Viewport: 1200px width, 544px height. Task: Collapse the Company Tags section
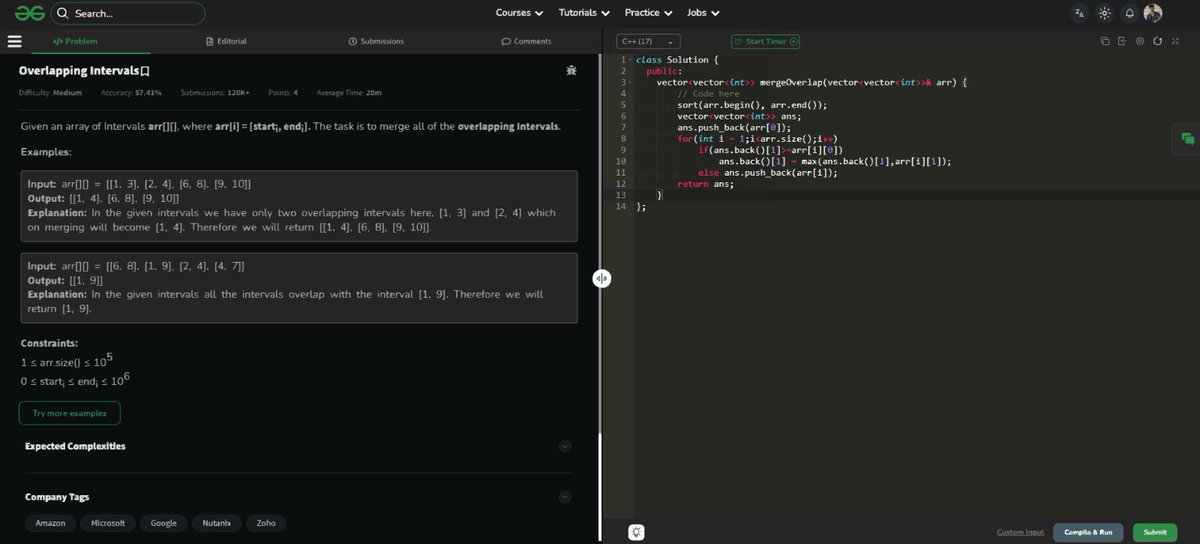(565, 497)
